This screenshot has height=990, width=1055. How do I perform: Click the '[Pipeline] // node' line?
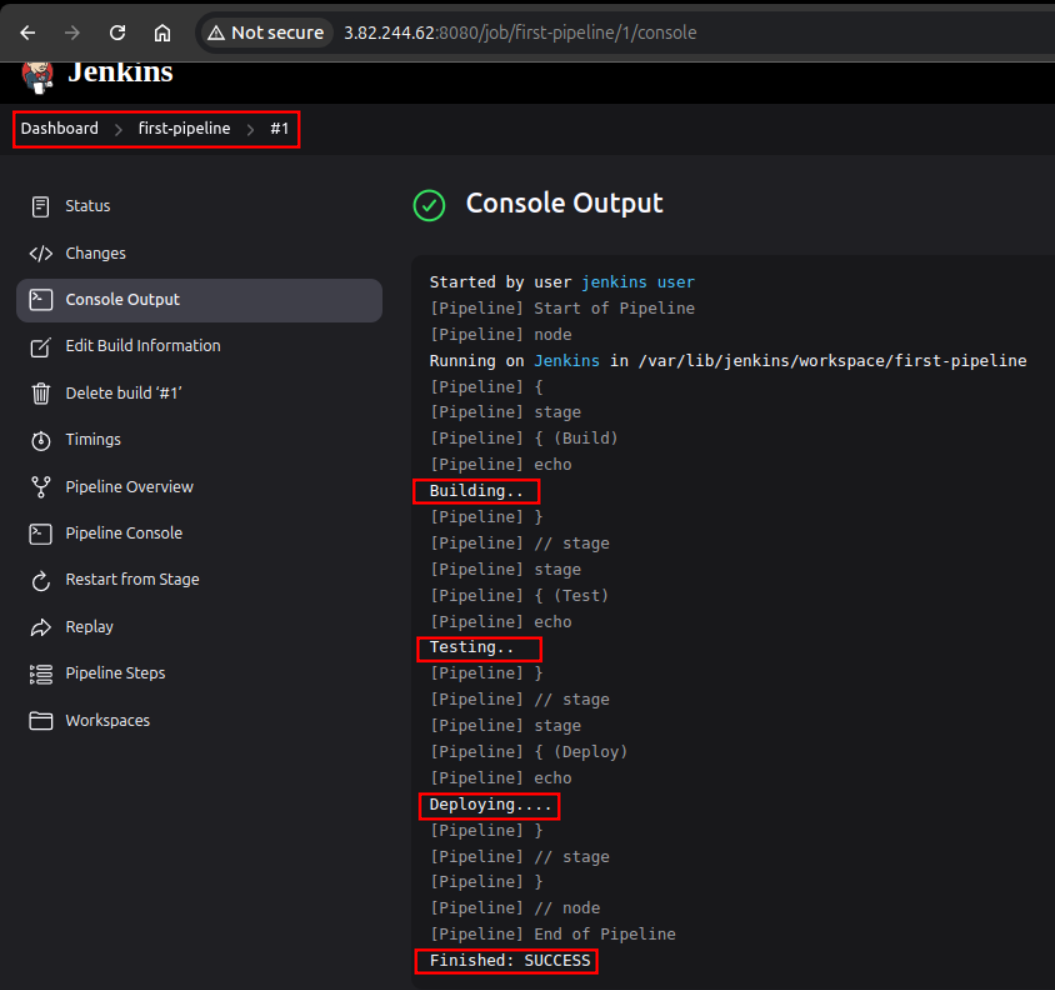coord(515,908)
